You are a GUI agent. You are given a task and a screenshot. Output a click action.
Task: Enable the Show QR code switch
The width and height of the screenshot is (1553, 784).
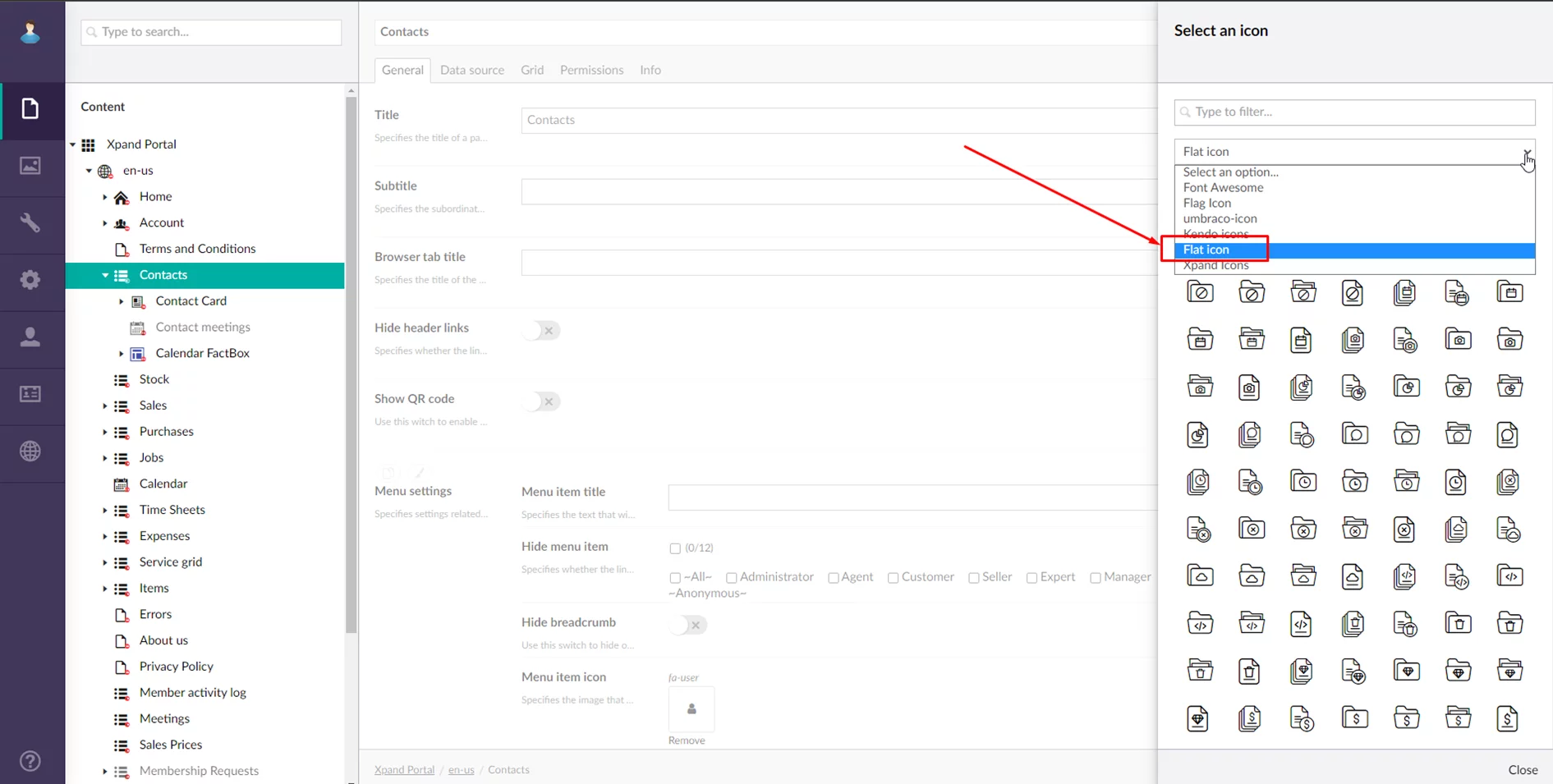tap(541, 401)
